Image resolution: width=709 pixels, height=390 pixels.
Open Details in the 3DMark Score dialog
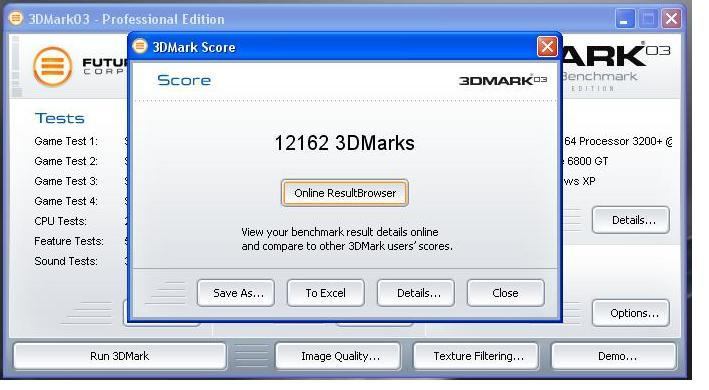pyautogui.click(x=416, y=293)
